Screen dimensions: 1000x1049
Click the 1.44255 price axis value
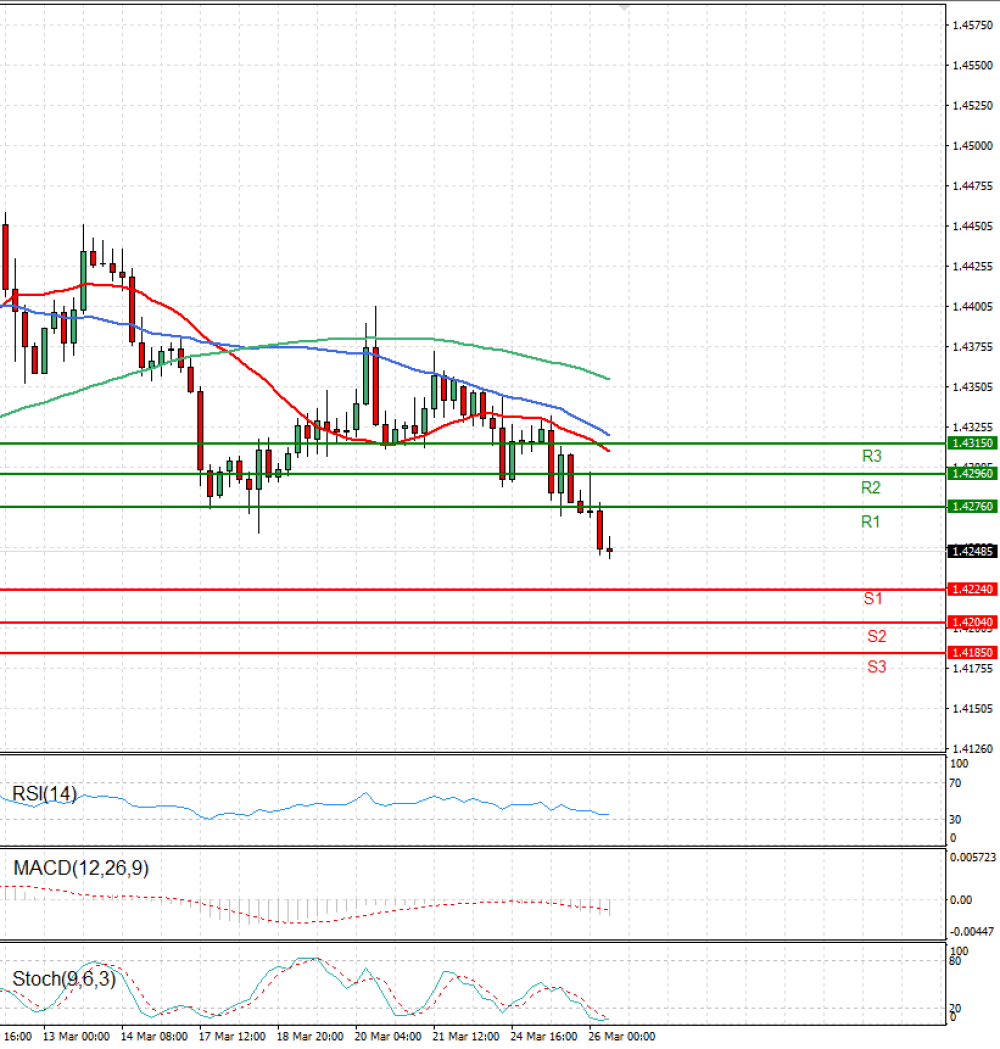pyautogui.click(x=973, y=266)
